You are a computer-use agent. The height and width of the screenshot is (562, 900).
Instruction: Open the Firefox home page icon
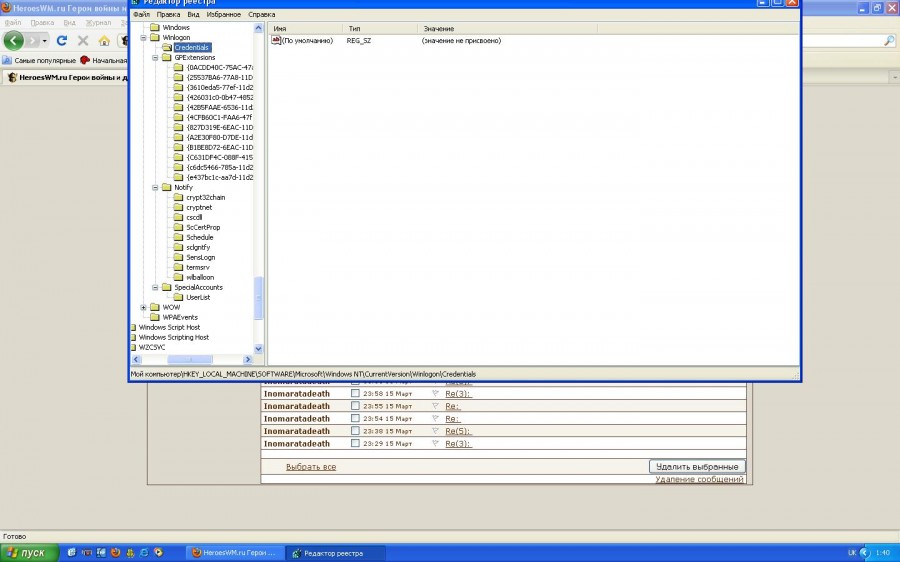pyautogui.click(x=104, y=40)
